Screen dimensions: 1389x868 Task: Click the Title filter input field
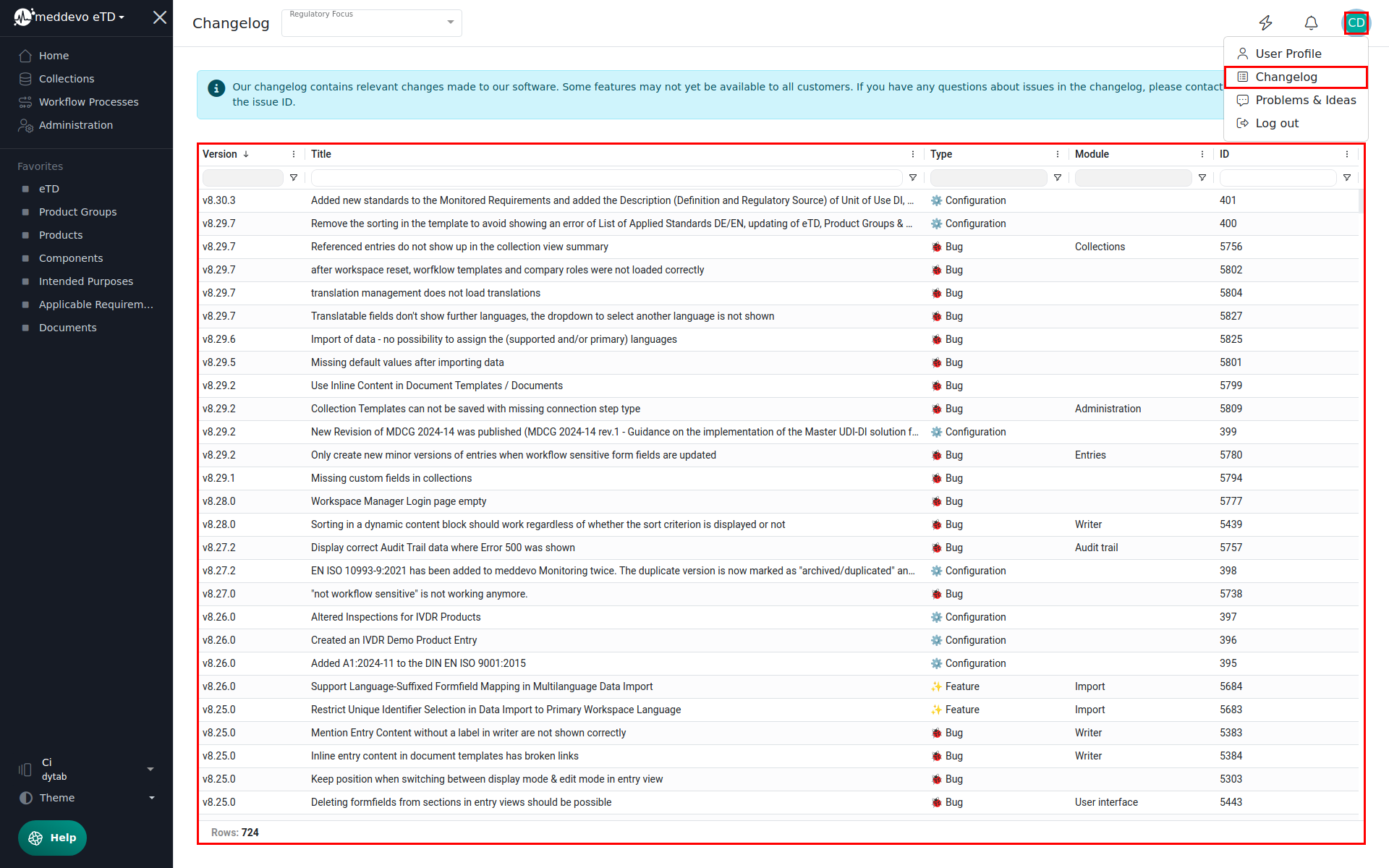[606, 178]
